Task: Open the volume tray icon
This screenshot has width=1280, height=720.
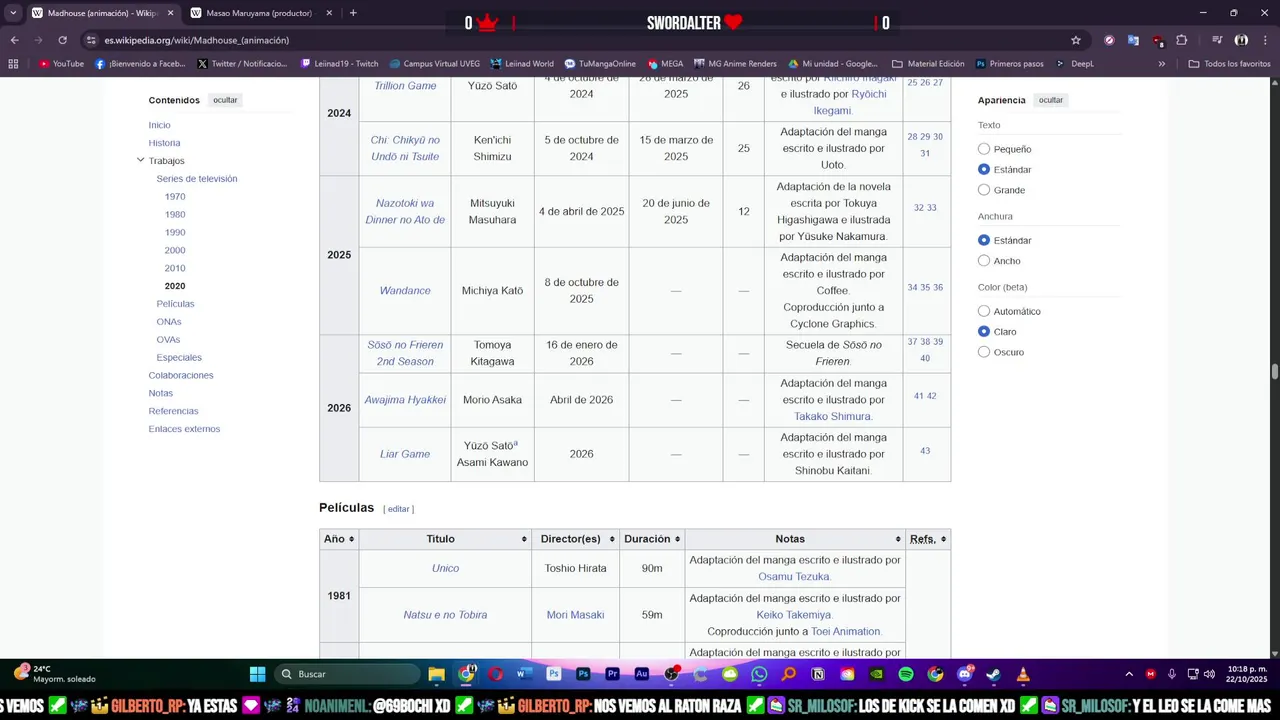Action: coord(1209,674)
